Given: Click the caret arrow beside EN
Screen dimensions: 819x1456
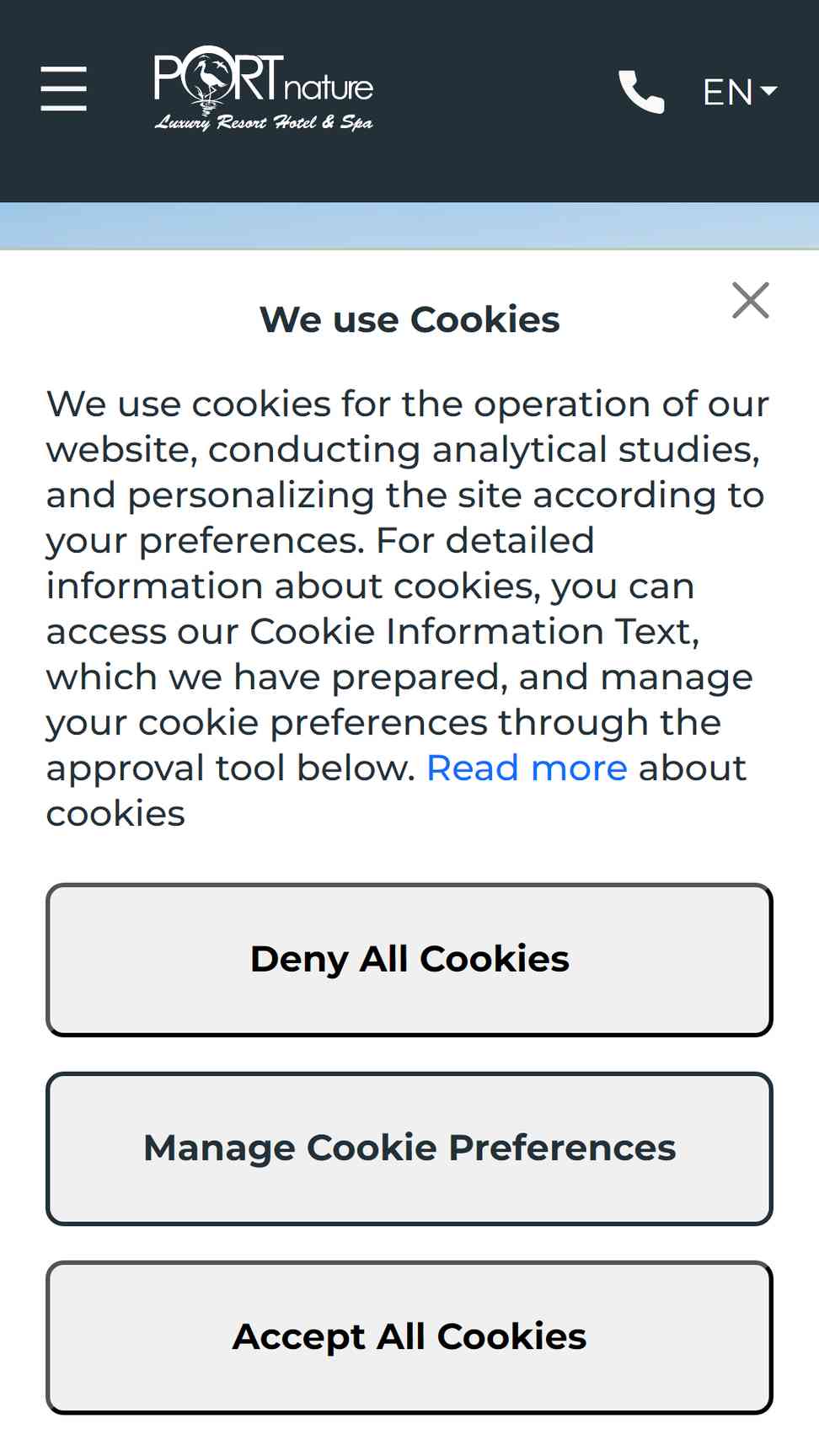Looking at the screenshot, I should point(768,89).
